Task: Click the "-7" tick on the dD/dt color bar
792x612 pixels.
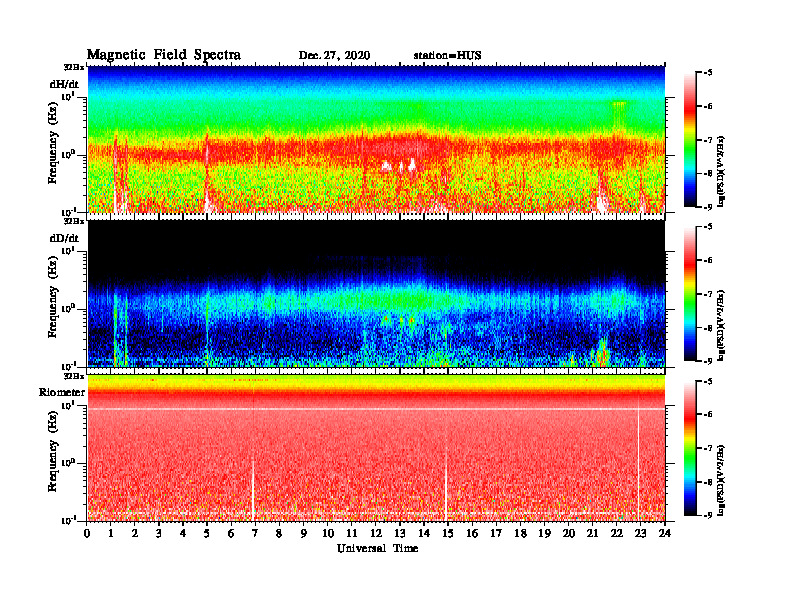Action: point(708,294)
